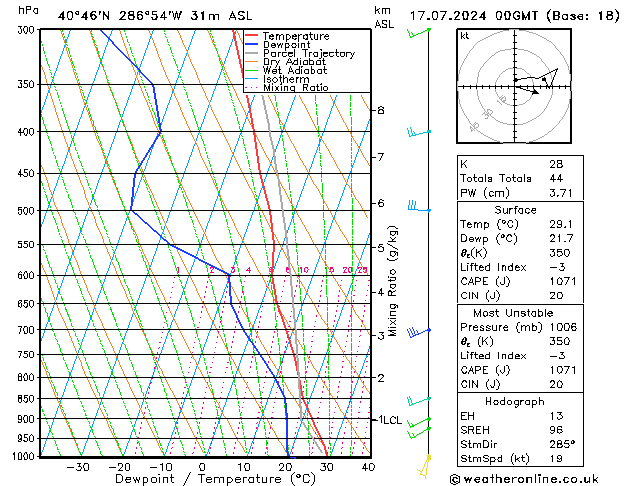
Task: Click the '1000' pressure level label
Action: (26, 456)
